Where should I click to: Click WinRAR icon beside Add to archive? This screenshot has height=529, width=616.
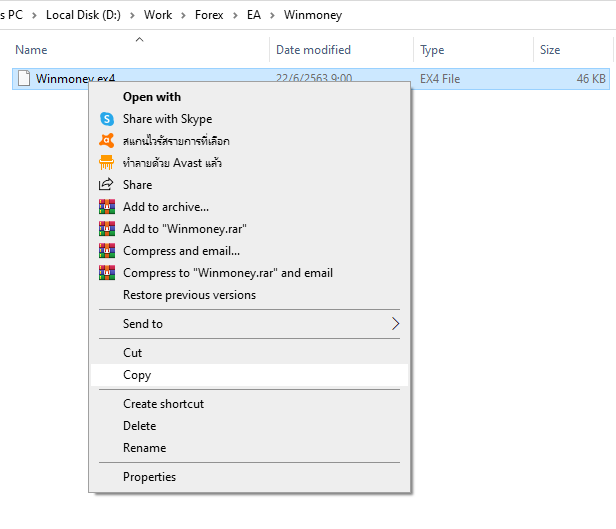tap(107, 207)
